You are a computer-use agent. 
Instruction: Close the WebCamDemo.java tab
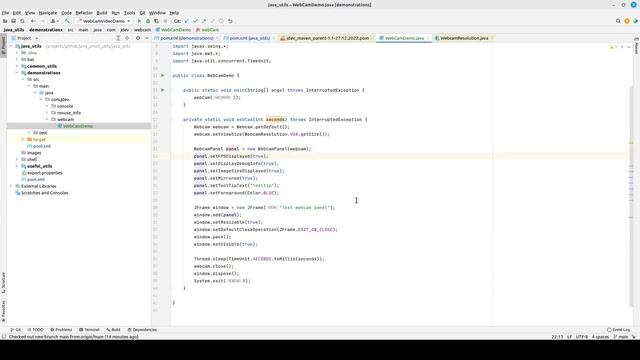coord(427,38)
